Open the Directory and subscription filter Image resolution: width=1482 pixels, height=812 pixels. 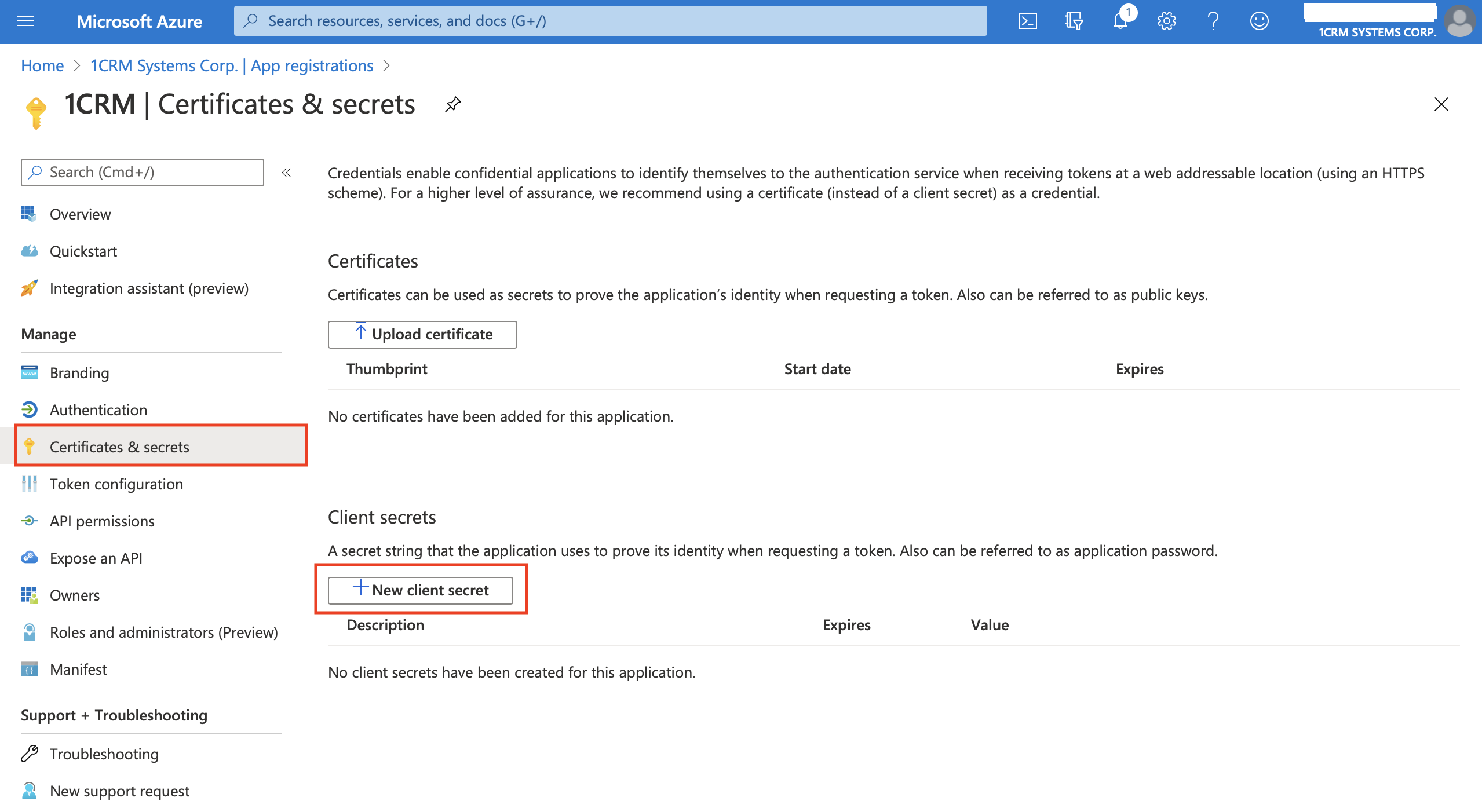click(x=1074, y=21)
